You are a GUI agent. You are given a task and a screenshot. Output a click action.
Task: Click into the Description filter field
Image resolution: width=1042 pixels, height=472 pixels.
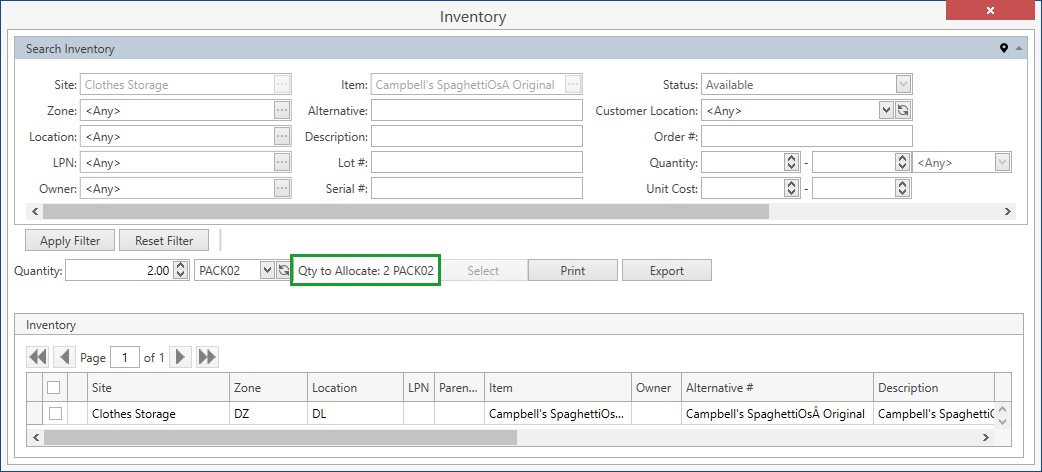coord(476,136)
